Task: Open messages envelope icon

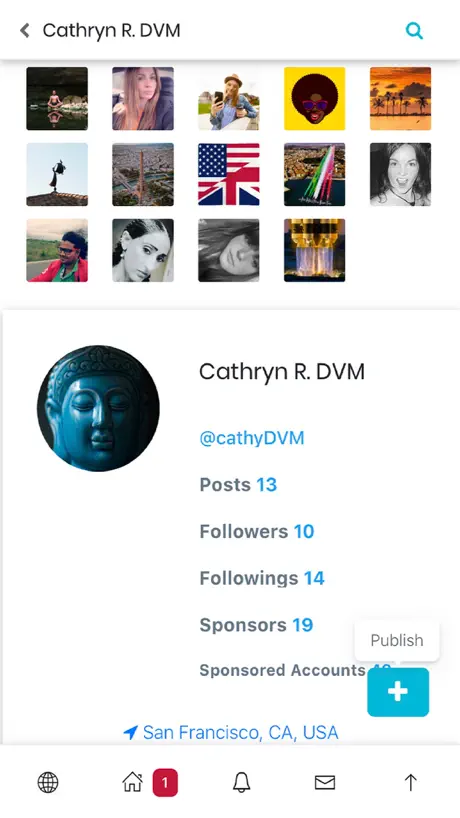Action: pos(325,783)
